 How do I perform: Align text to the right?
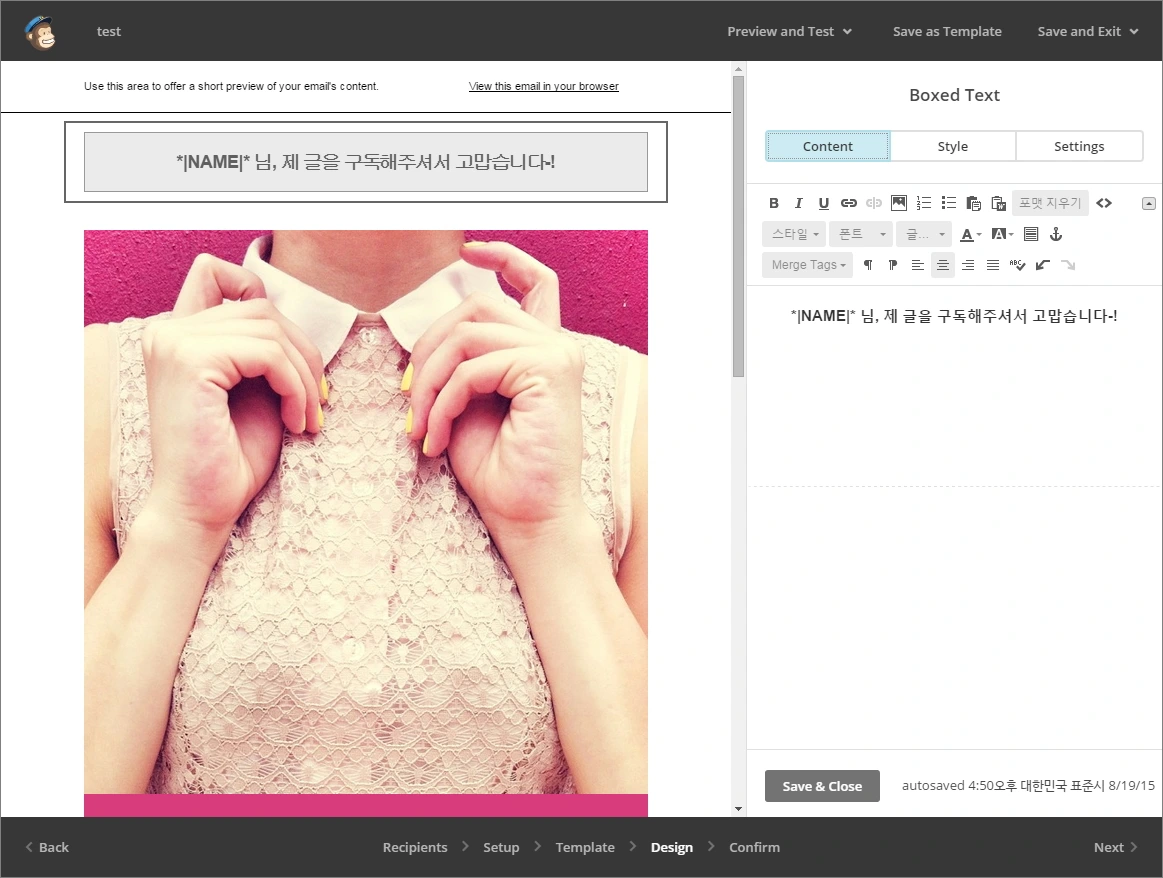pos(968,265)
